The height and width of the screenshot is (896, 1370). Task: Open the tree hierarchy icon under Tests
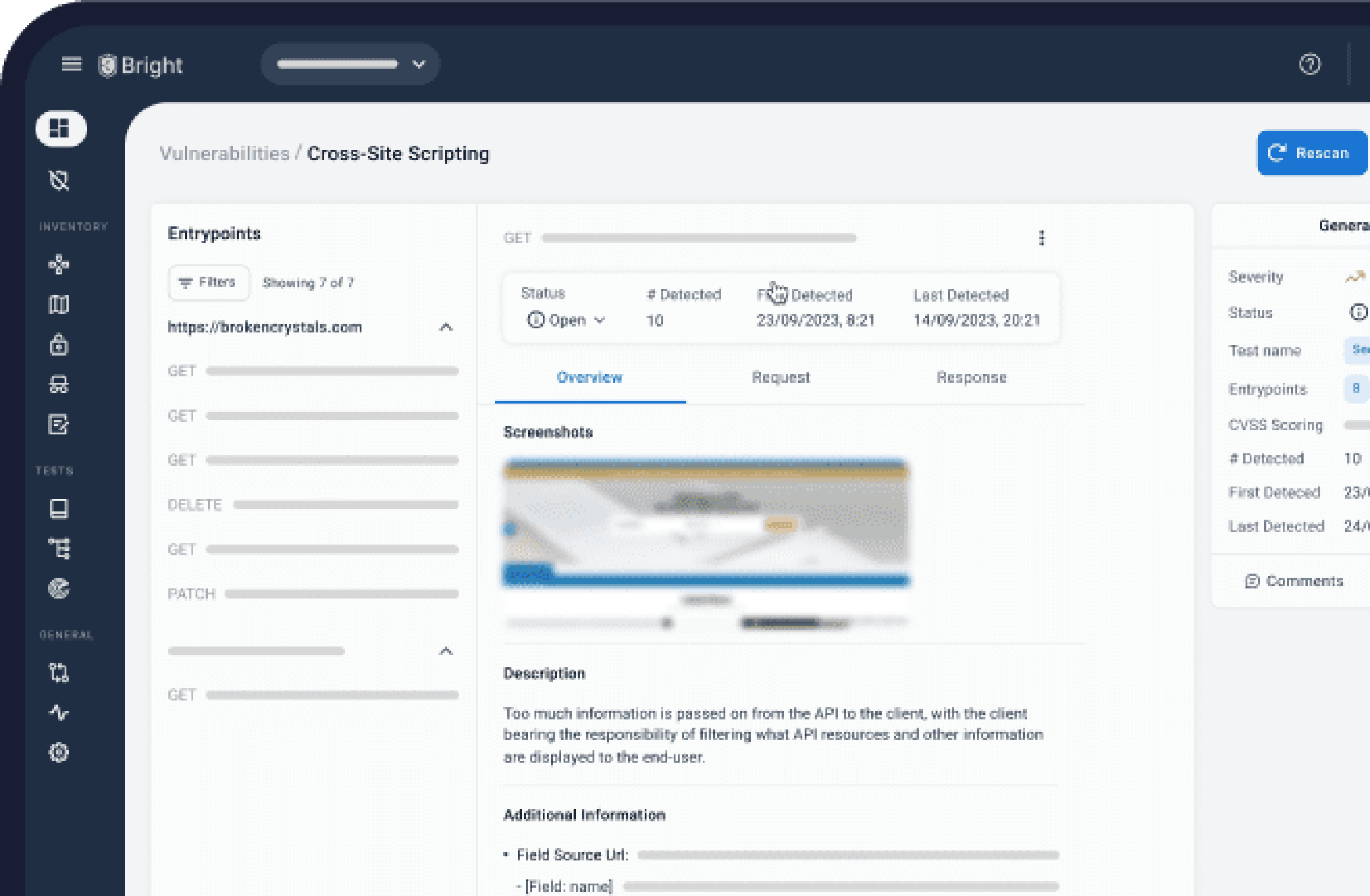point(59,548)
